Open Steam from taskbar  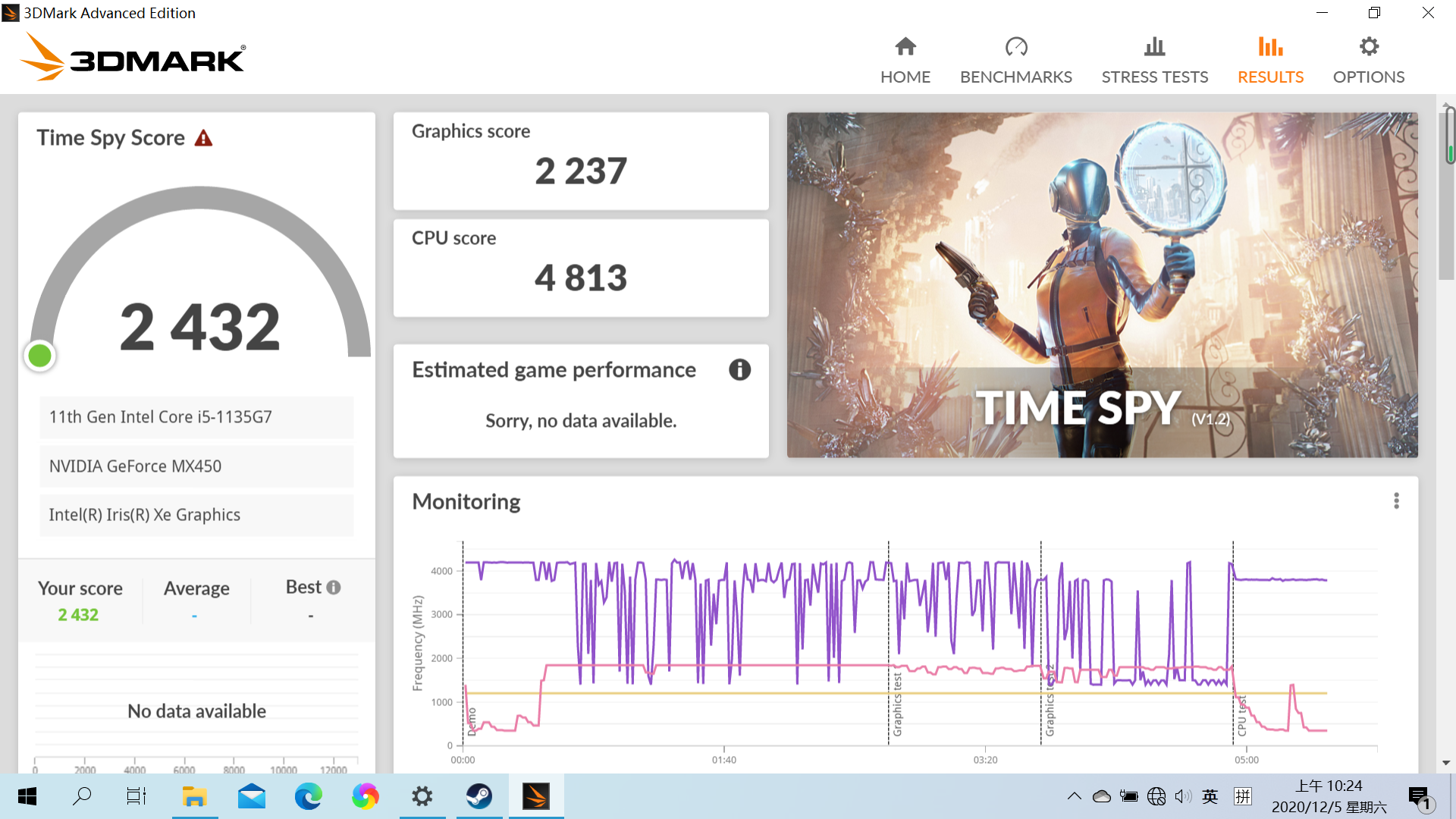click(479, 796)
